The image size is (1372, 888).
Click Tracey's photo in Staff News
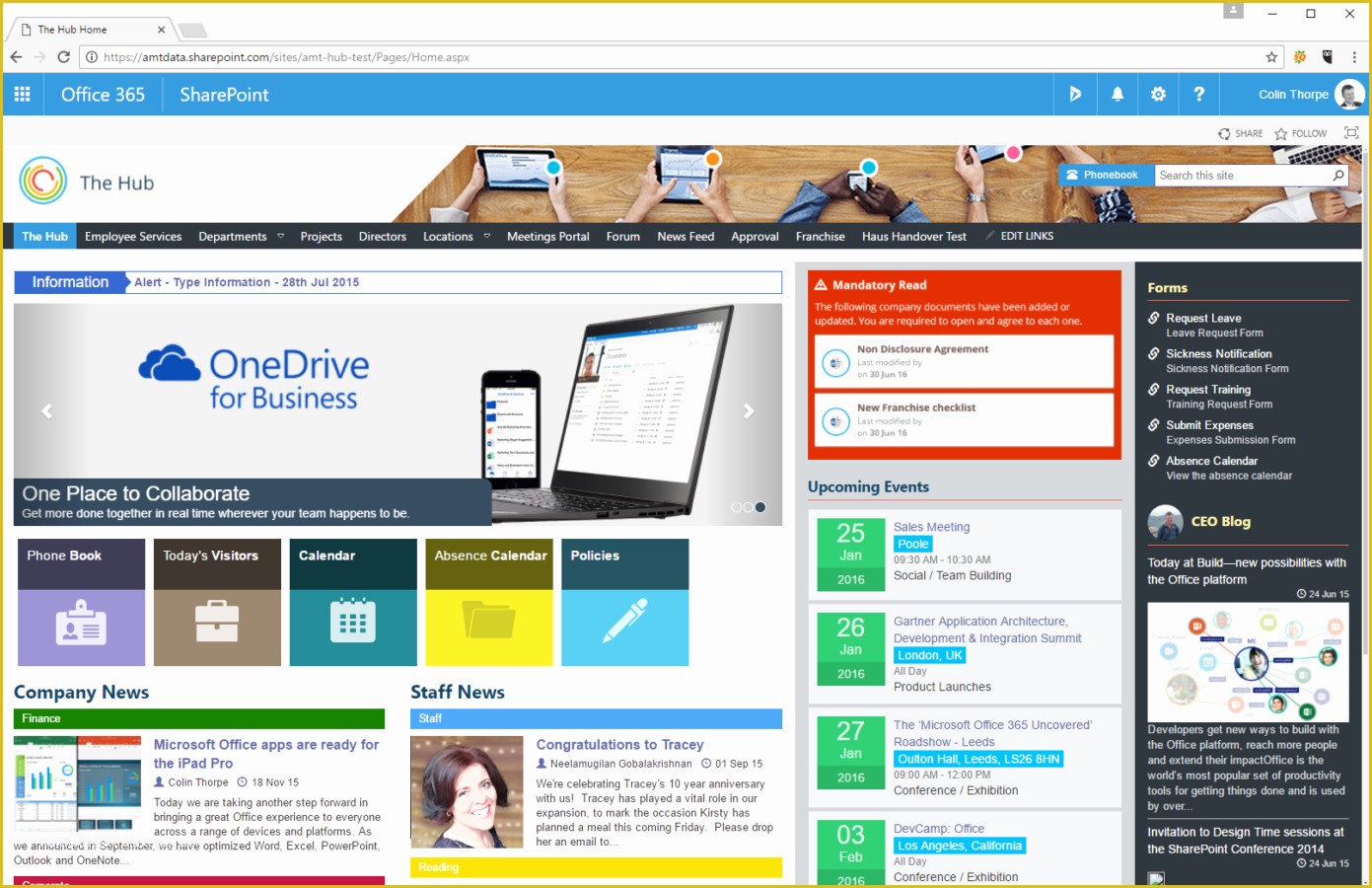point(467,793)
